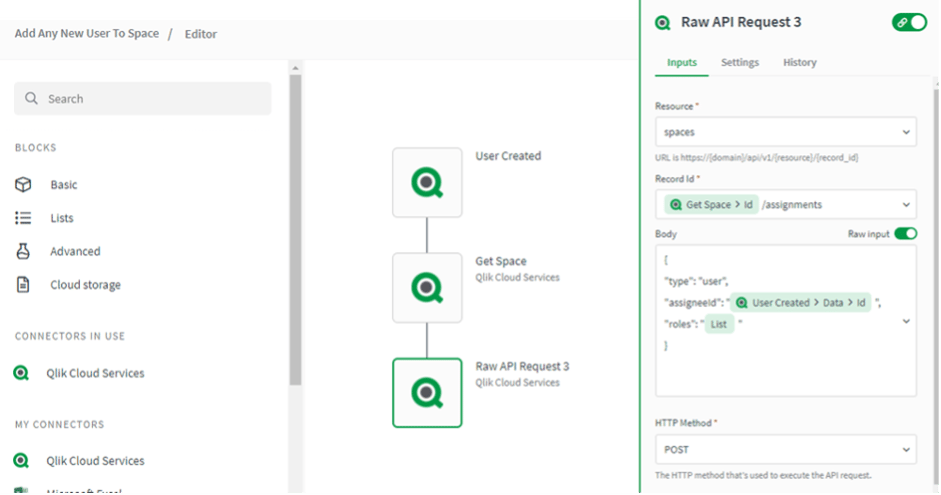Disable the Raw input toggle
The image size is (941, 495).
click(x=906, y=233)
